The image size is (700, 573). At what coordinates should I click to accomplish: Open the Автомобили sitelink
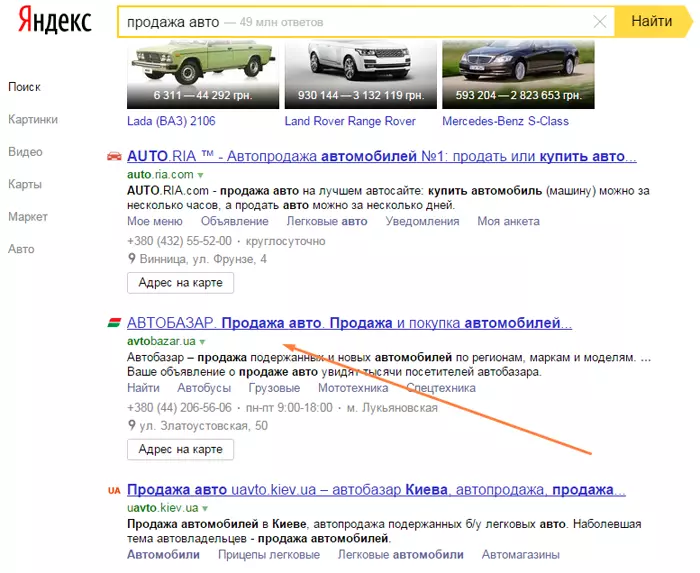coord(163,555)
